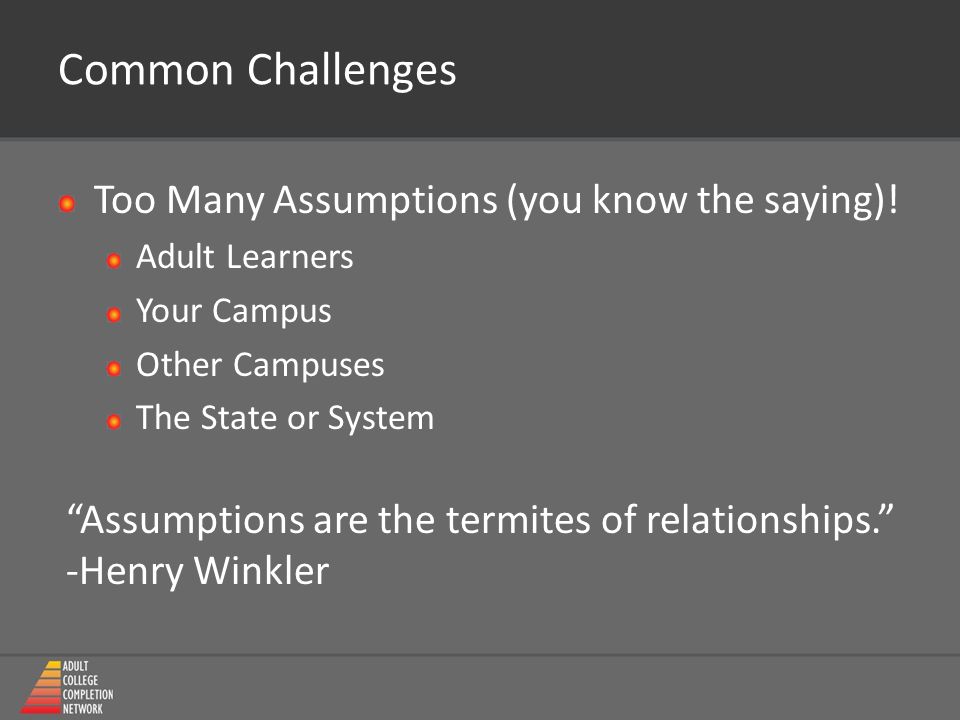The image size is (960, 720).
Task: Click the word COLLEGE in the footer logo
Action: click(80, 680)
